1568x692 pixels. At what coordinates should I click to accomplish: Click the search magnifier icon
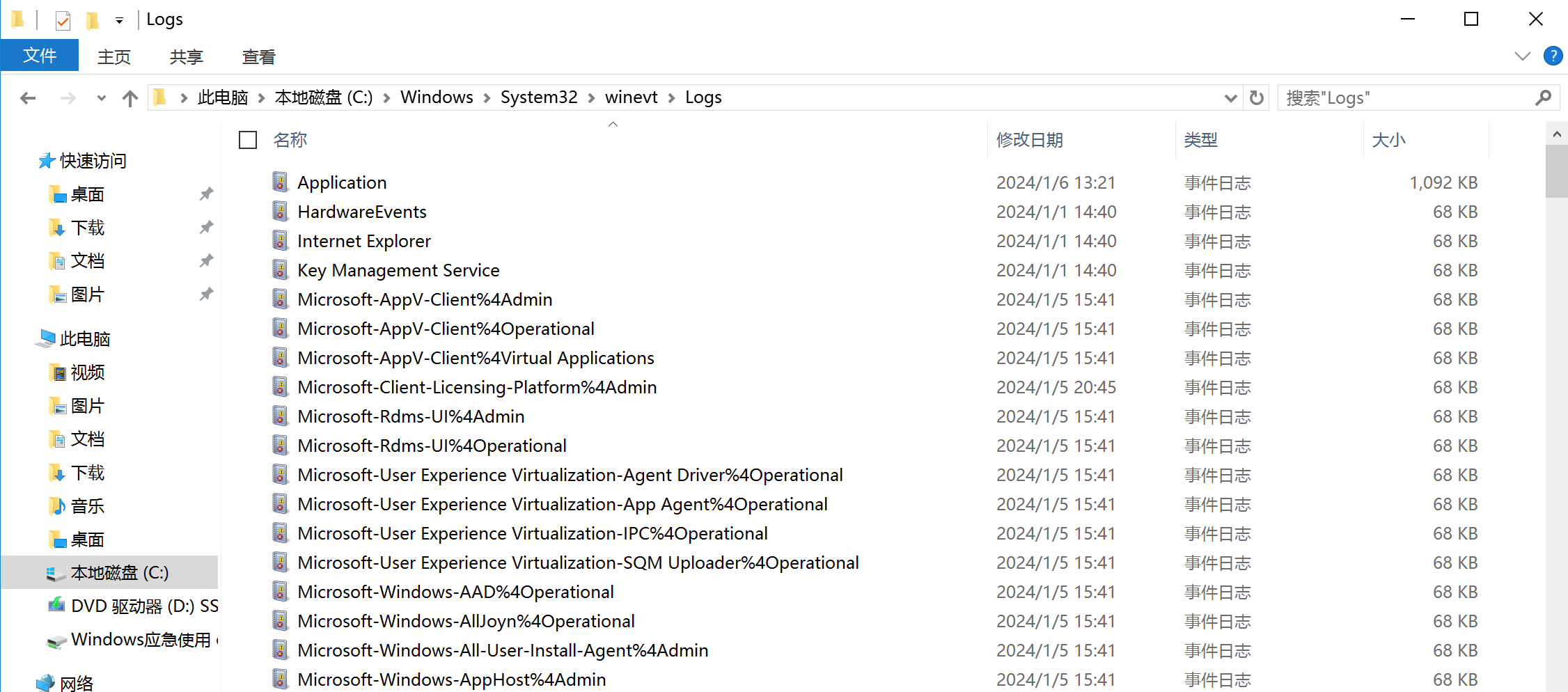1543,98
